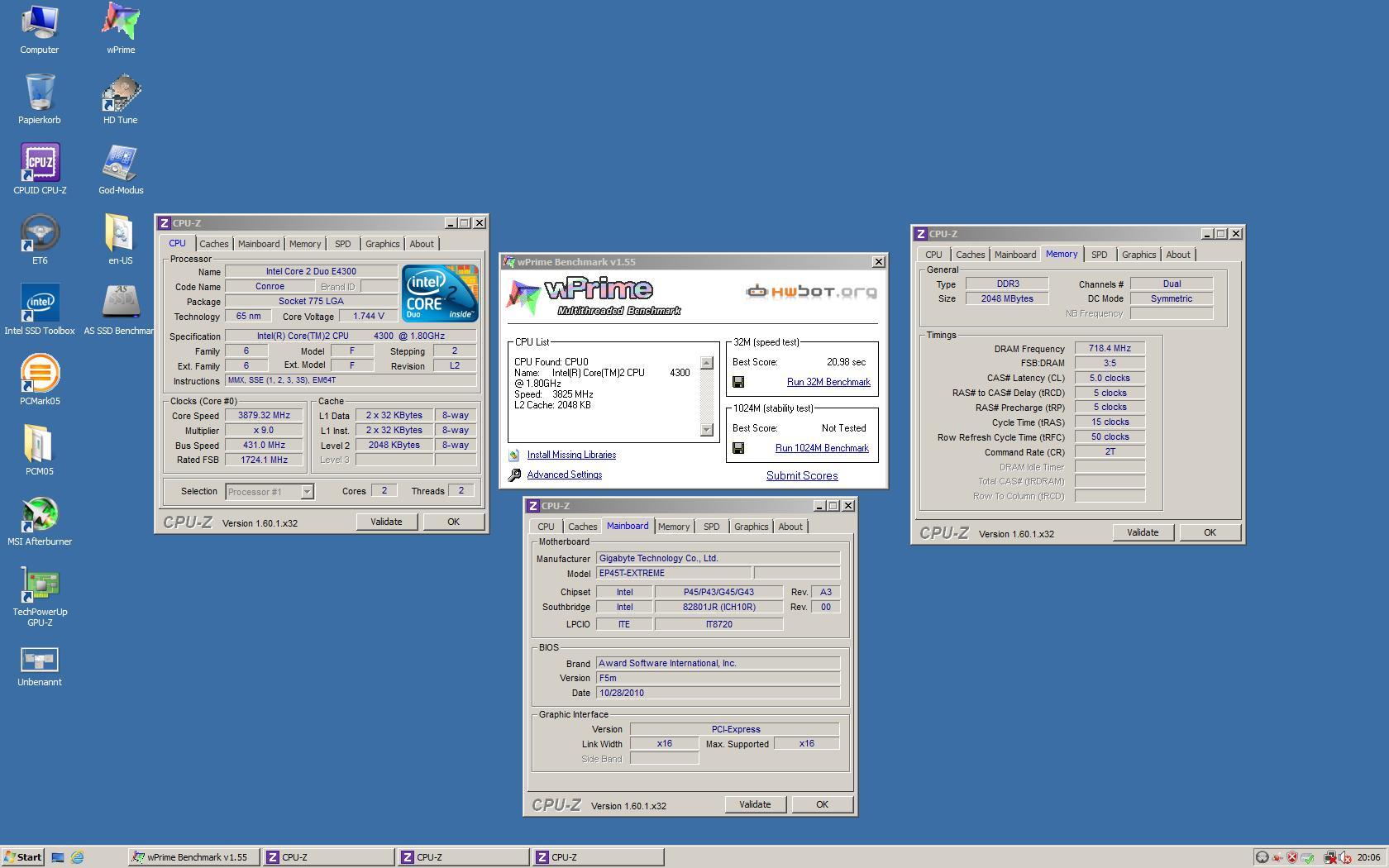This screenshot has height=868, width=1389.
Task: Open the Papierkorb recycle bin
Action: coord(39,99)
